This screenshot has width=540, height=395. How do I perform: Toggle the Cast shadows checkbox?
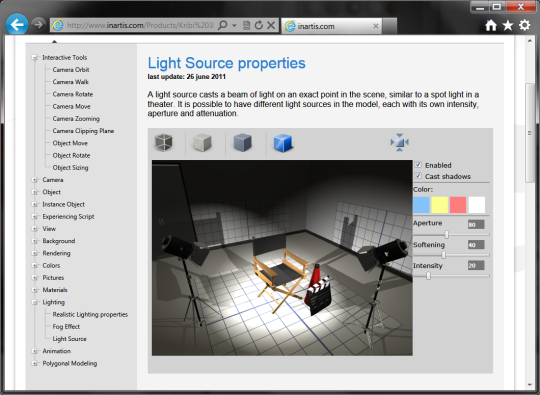(418, 176)
